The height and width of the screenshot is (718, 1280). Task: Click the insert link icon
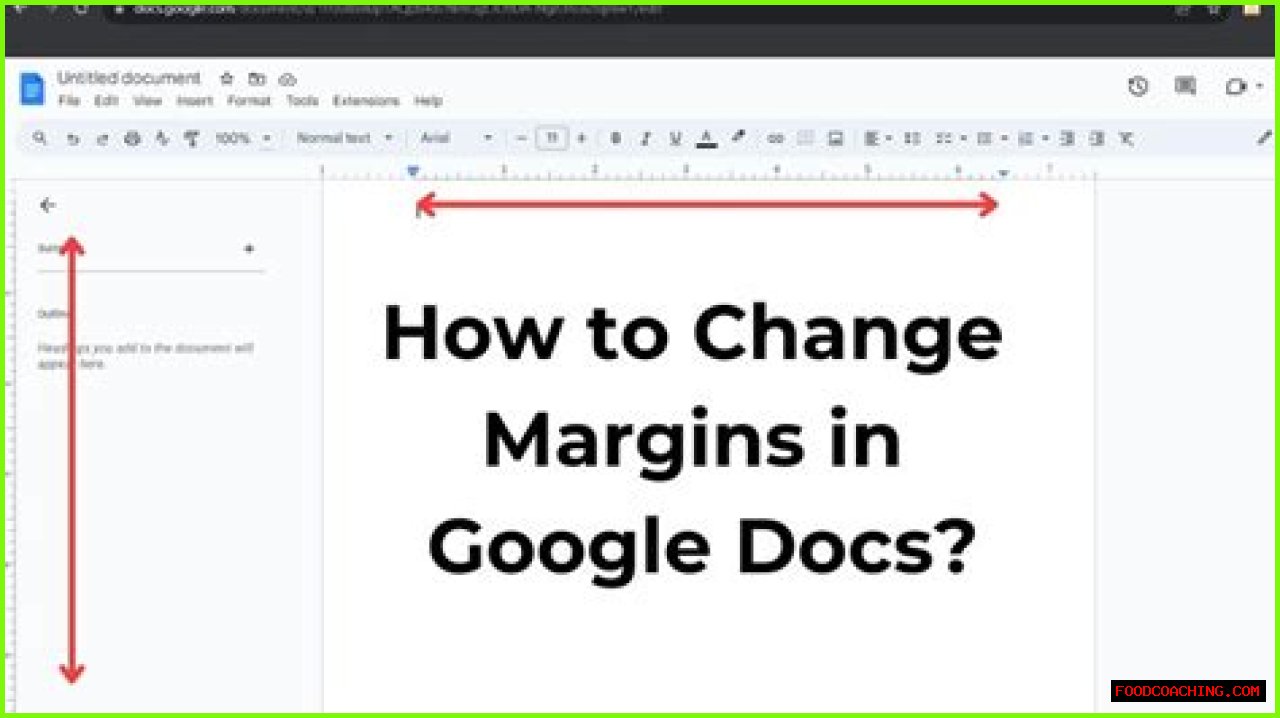click(x=775, y=139)
